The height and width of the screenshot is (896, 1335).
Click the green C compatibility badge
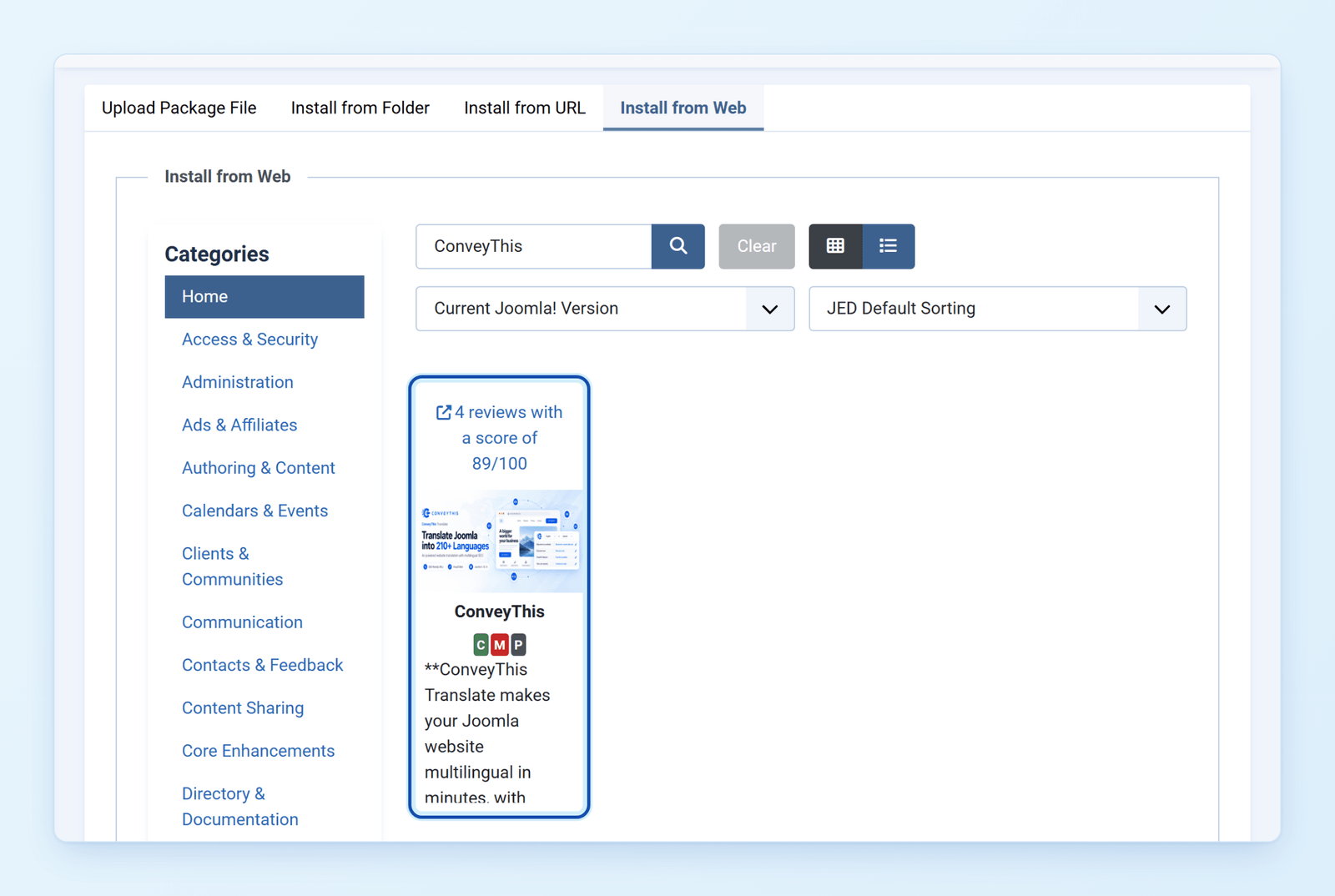point(481,645)
